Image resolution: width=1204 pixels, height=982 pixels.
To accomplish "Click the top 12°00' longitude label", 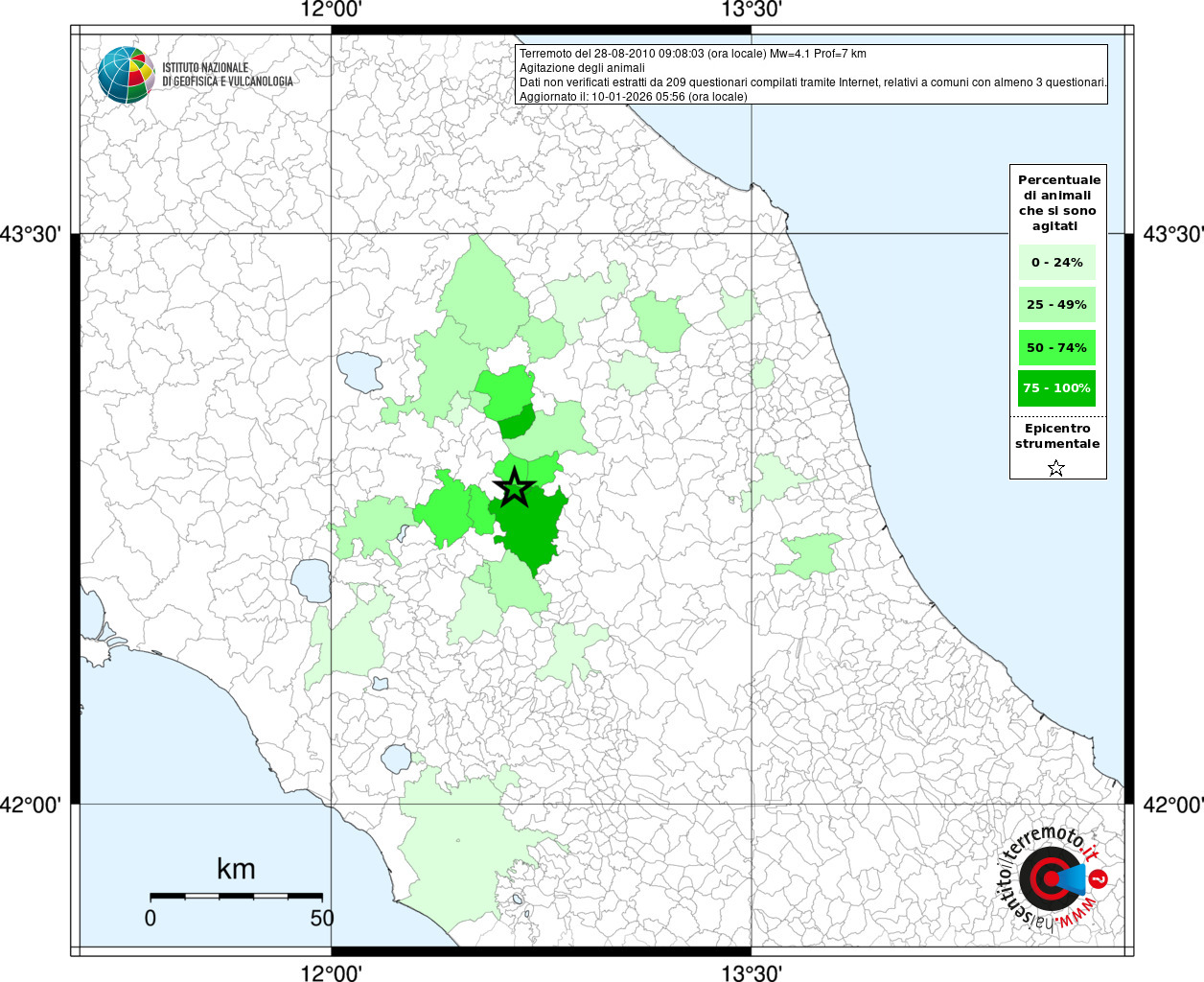I will 331,11.
